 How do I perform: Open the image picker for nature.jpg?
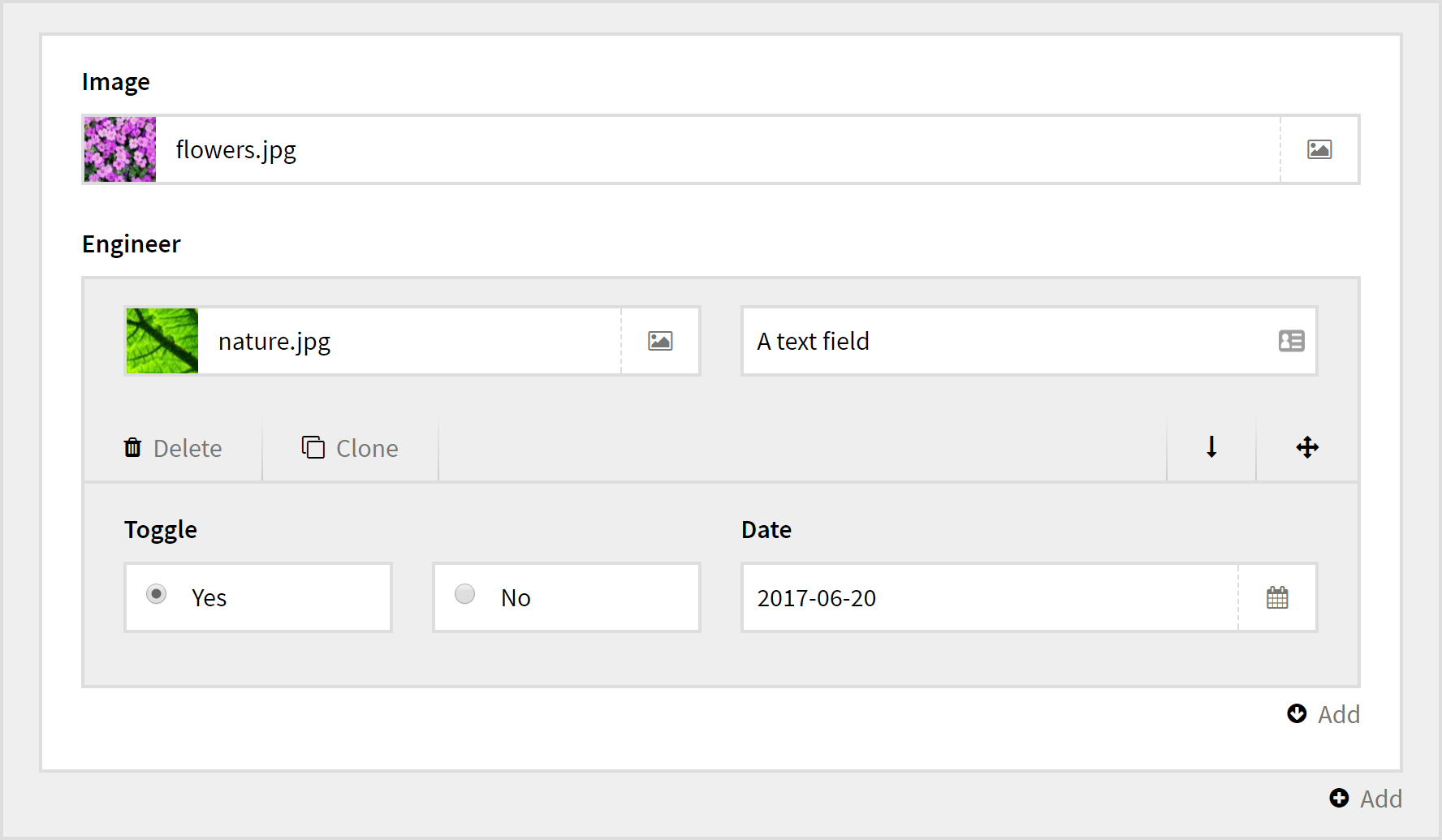tap(660, 341)
